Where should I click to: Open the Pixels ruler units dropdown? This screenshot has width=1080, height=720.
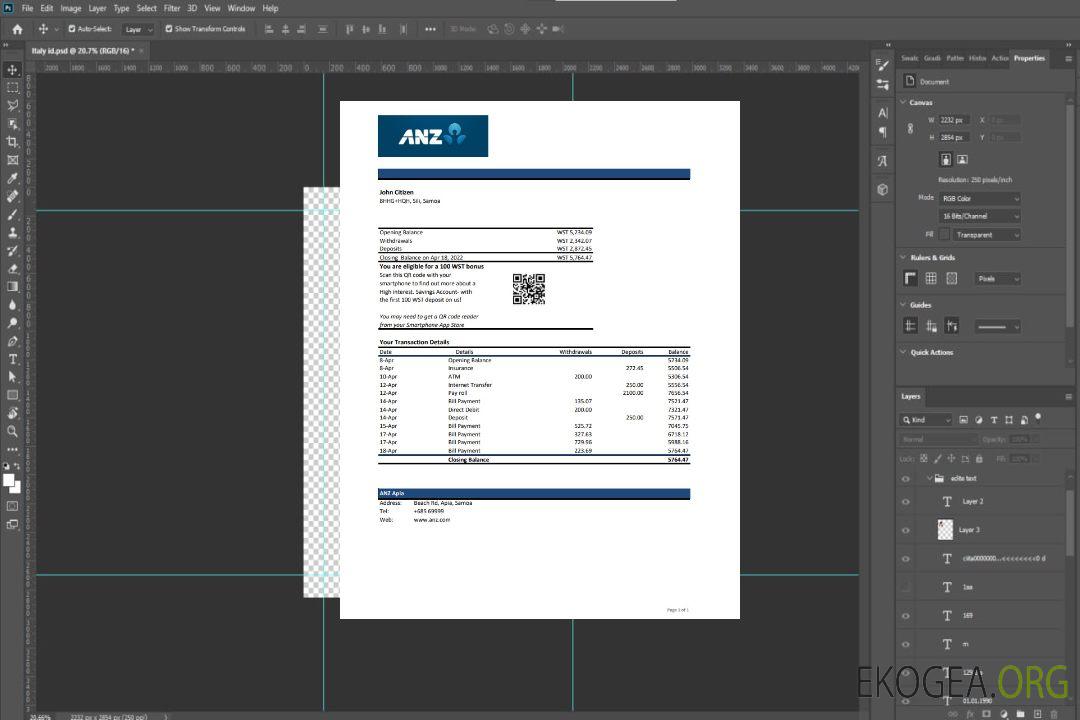pos(997,279)
